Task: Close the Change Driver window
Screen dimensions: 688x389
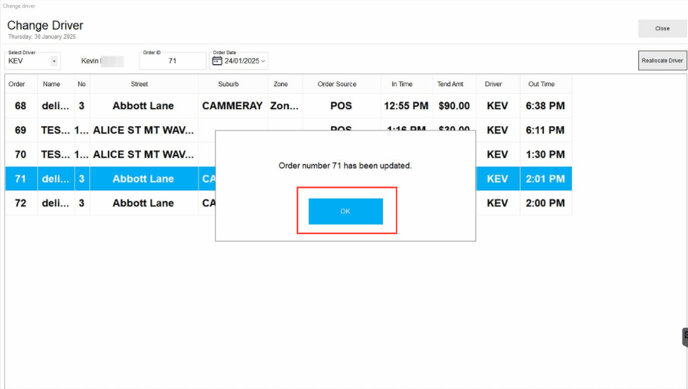Action: 662,29
